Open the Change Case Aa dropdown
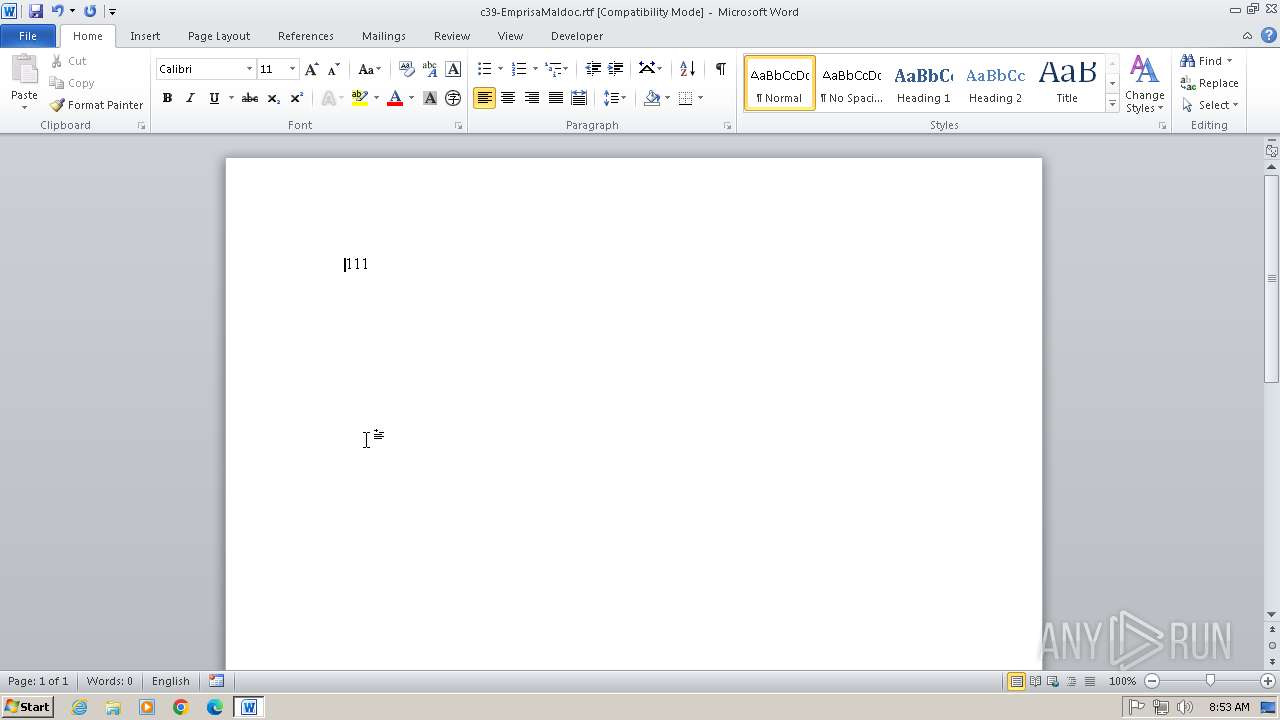Image resolution: width=1280 pixels, height=720 pixels. coord(369,69)
